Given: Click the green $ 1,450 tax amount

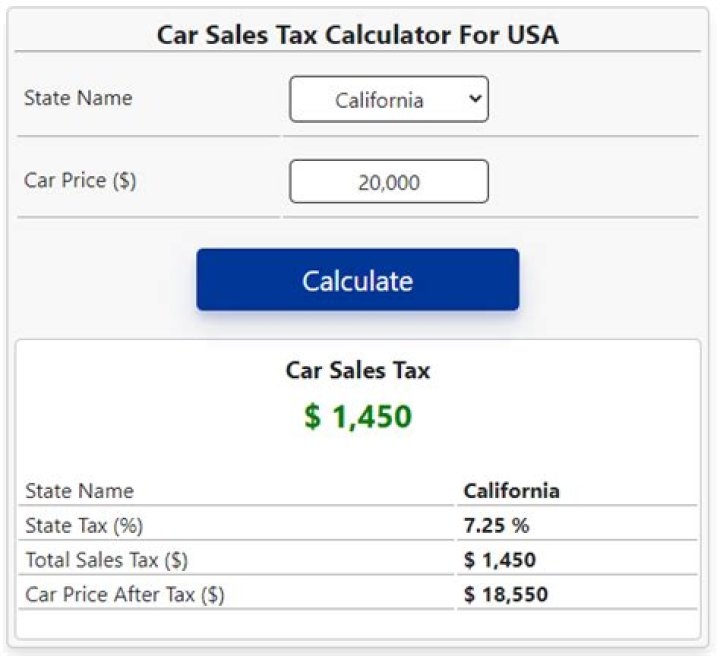Looking at the screenshot, I should pyautogui.click(x=358, y=416).
